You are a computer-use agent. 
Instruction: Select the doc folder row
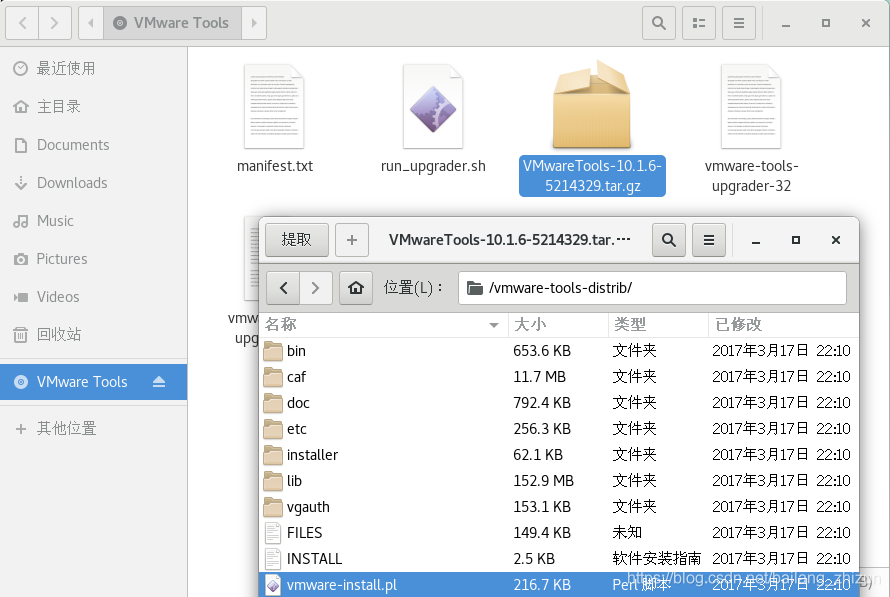559,403
